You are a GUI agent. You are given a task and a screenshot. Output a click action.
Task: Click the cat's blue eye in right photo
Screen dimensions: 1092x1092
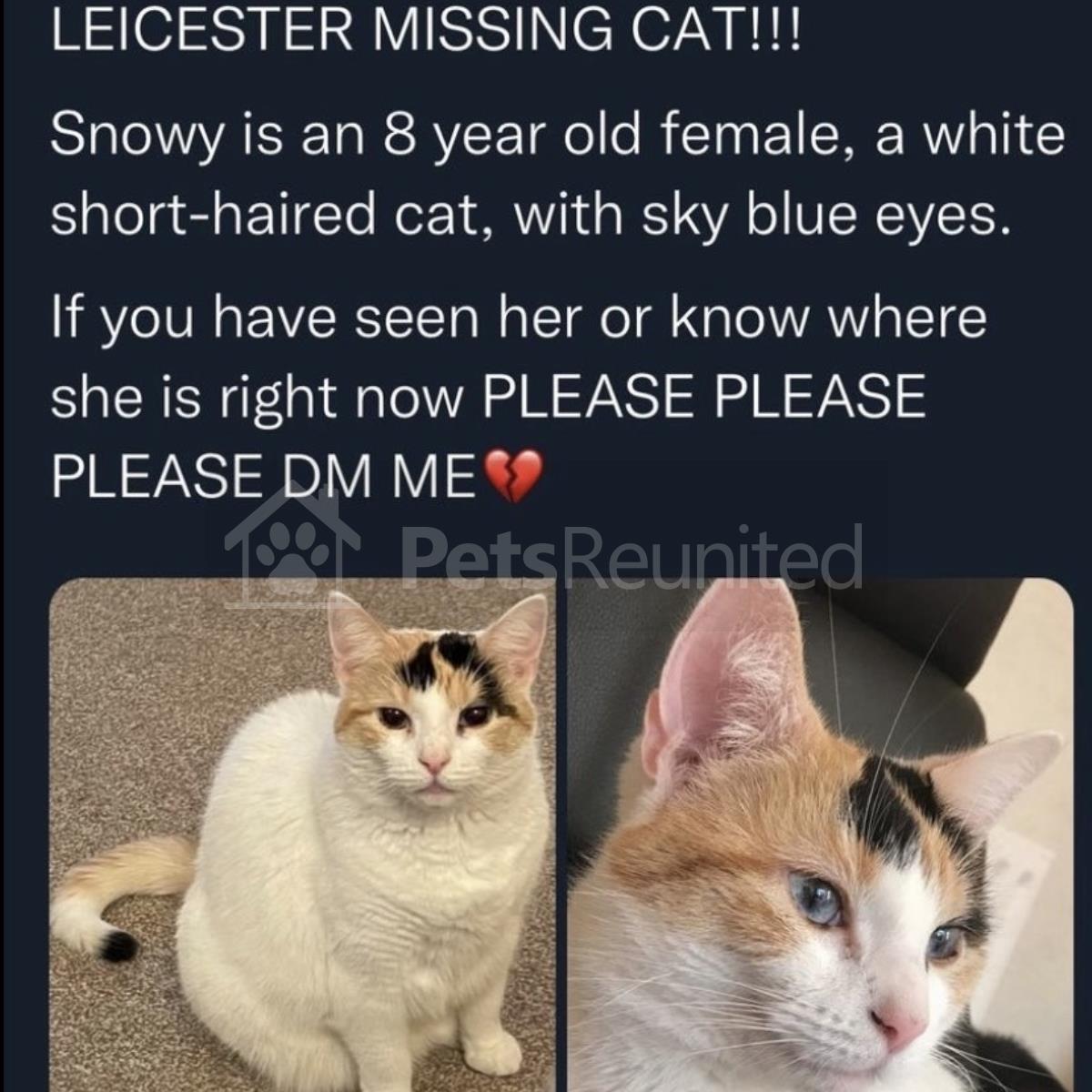pos(815,898)
